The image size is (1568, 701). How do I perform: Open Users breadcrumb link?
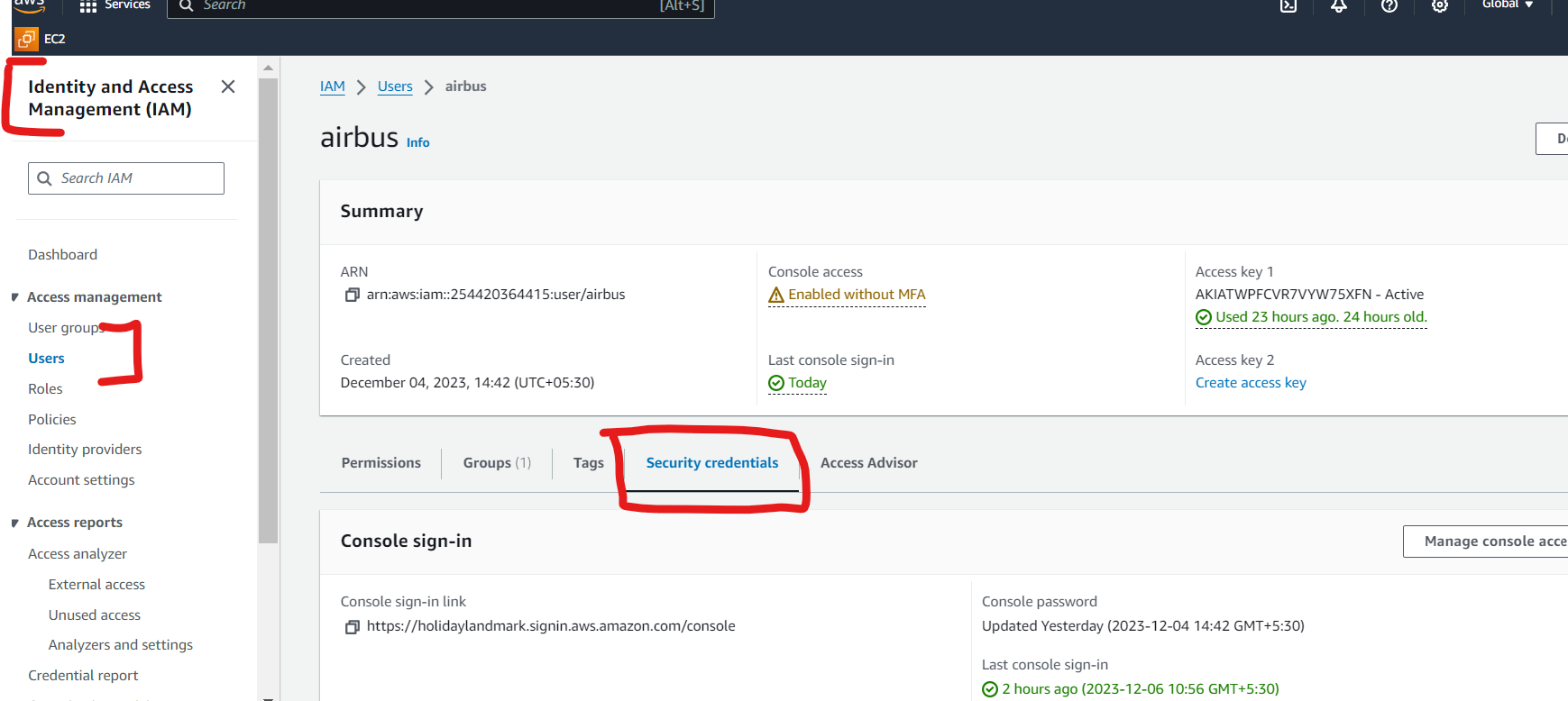click(395, 86)
